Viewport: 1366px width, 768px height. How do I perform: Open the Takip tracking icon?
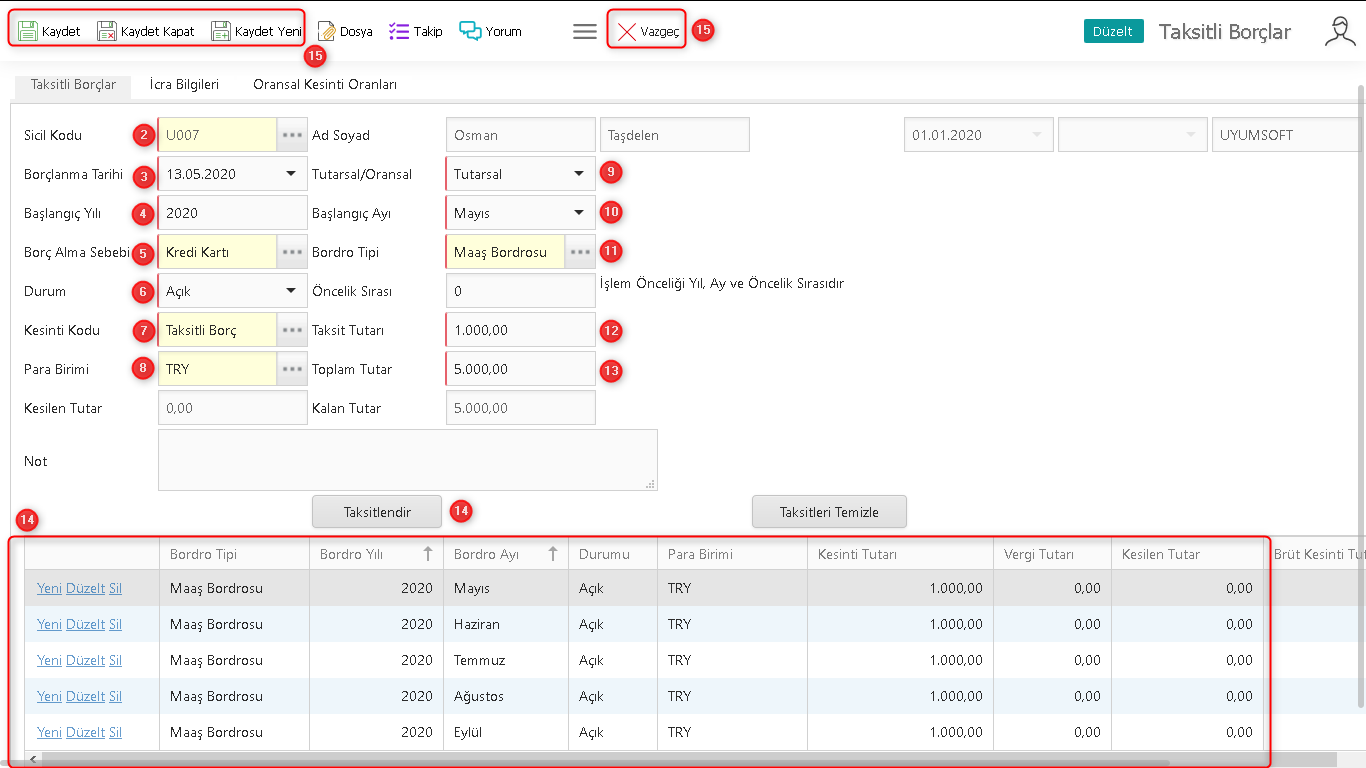(399, 31)
